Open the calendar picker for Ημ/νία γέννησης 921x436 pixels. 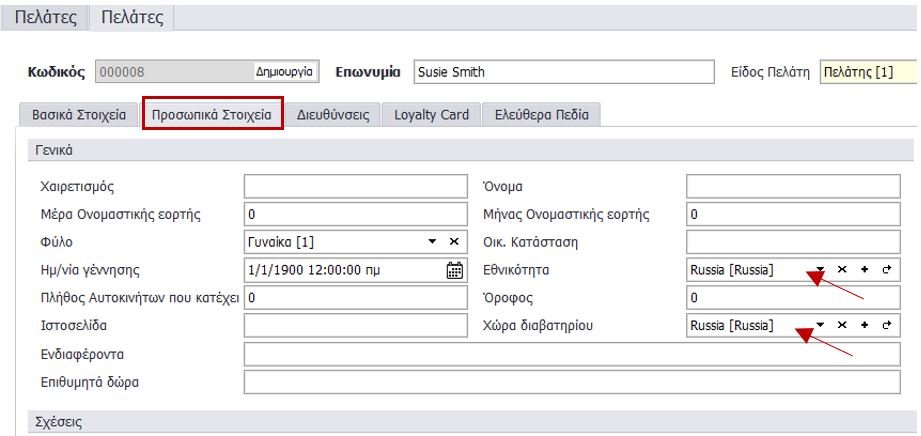pyautogui.click(x=454, y=270)
